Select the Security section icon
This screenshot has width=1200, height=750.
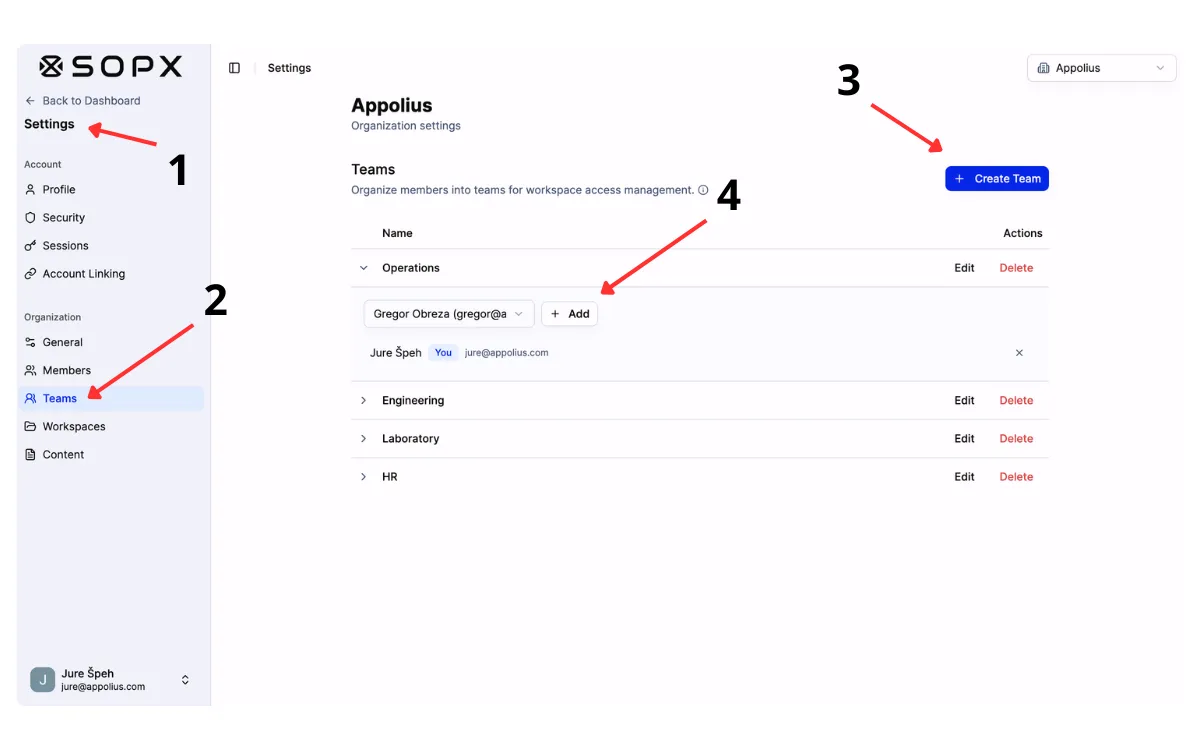pos(30,217)
